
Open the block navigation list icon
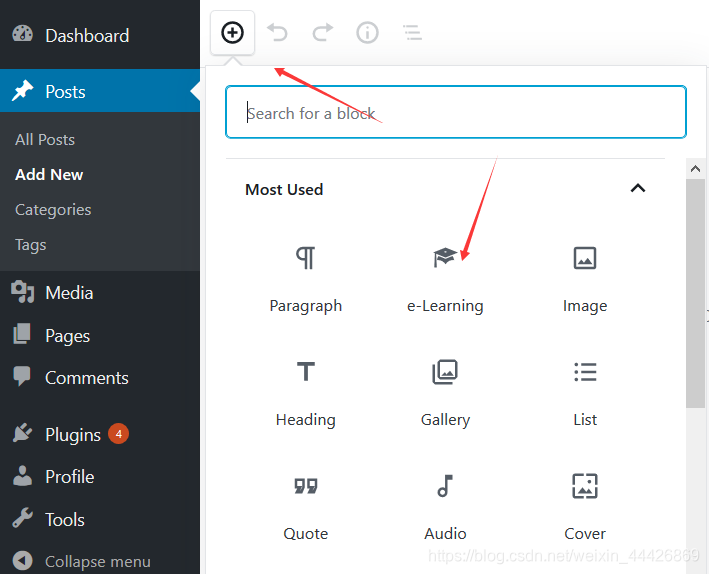tap(412, 33)
